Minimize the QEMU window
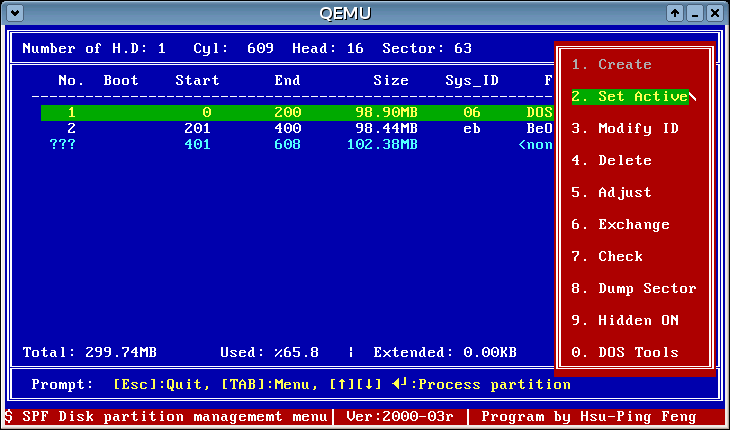This screenshot has height=430, width=730. pos(695,13)
